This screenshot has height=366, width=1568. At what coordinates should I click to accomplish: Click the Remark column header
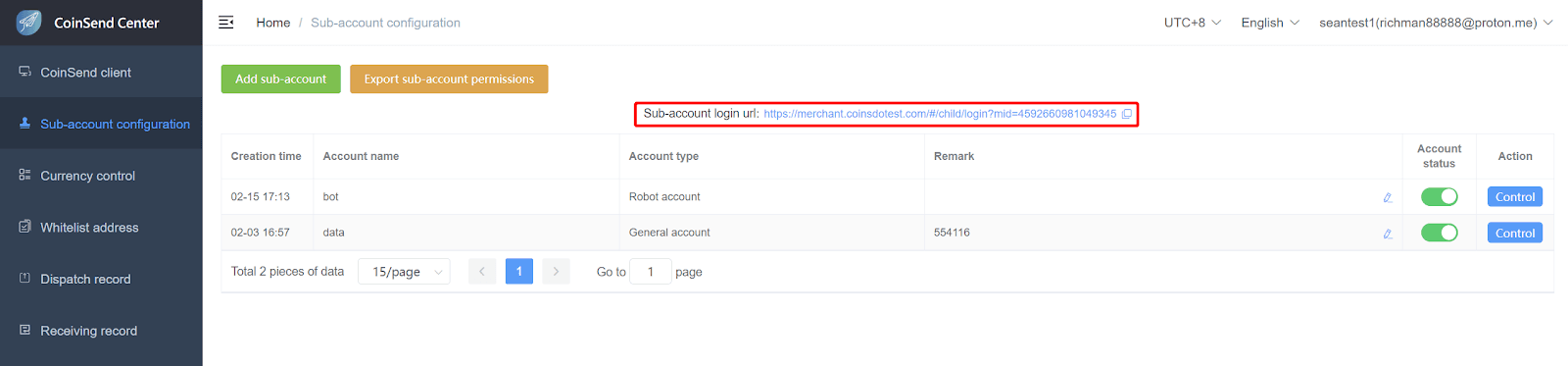pyautogui.click(x=1163, y=156)
